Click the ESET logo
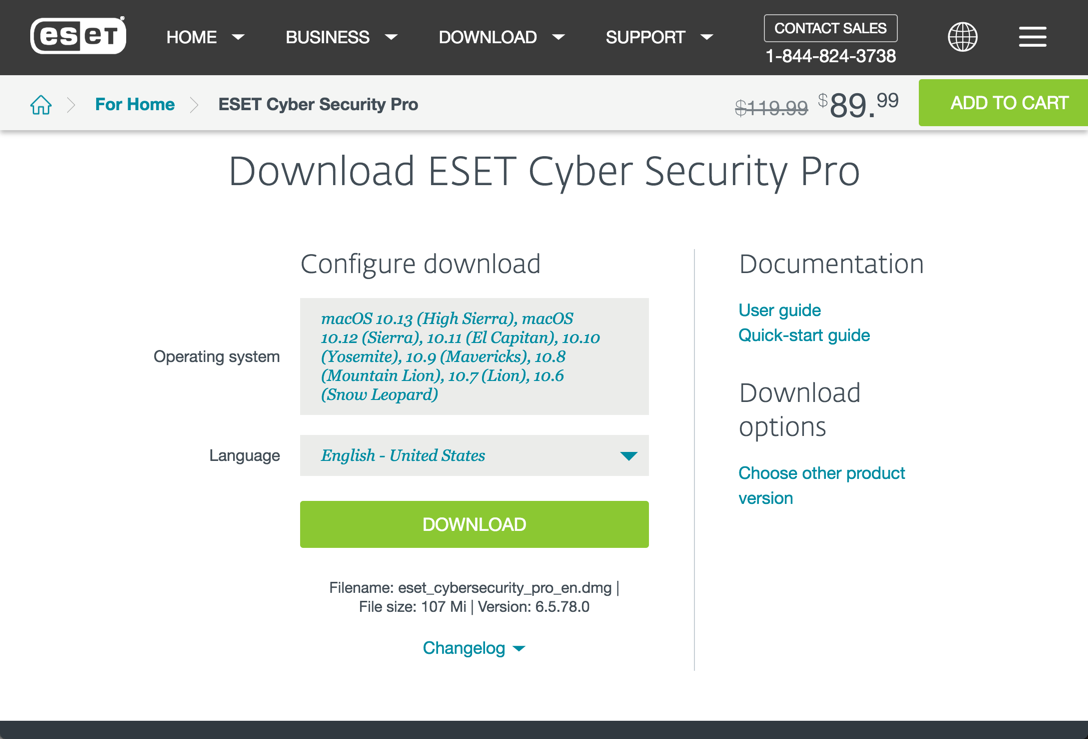This screenshot has height=739, width=1088. coord(78,35)
